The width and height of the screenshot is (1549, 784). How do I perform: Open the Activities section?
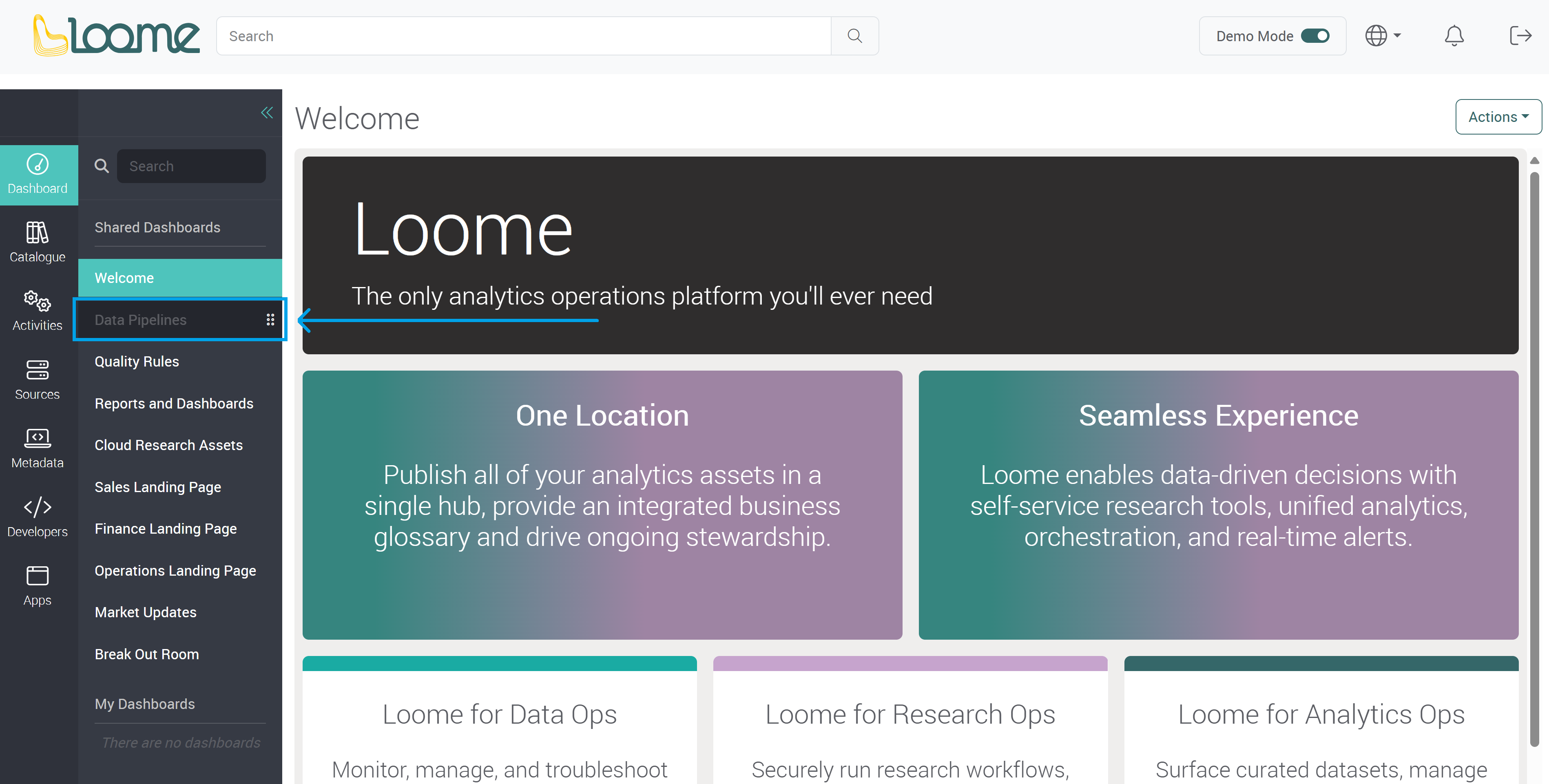click(37, 311)
